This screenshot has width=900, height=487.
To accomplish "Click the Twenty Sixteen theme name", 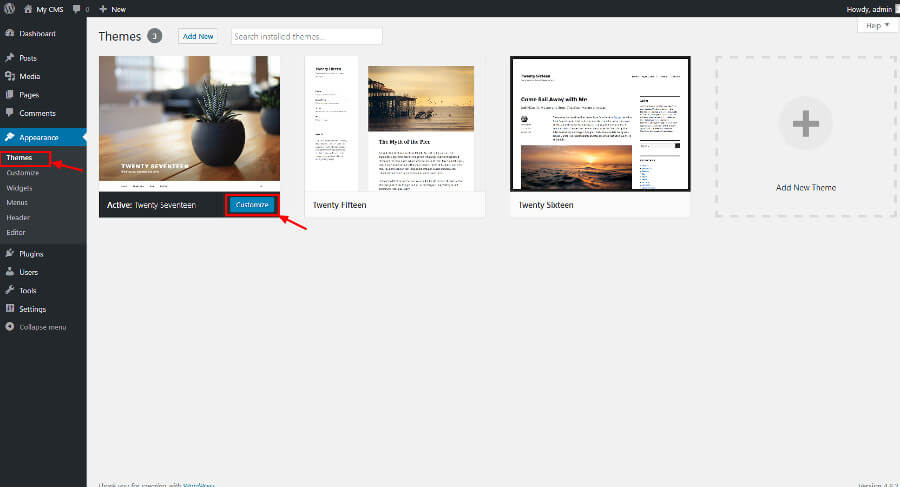I will click(546, 205).
